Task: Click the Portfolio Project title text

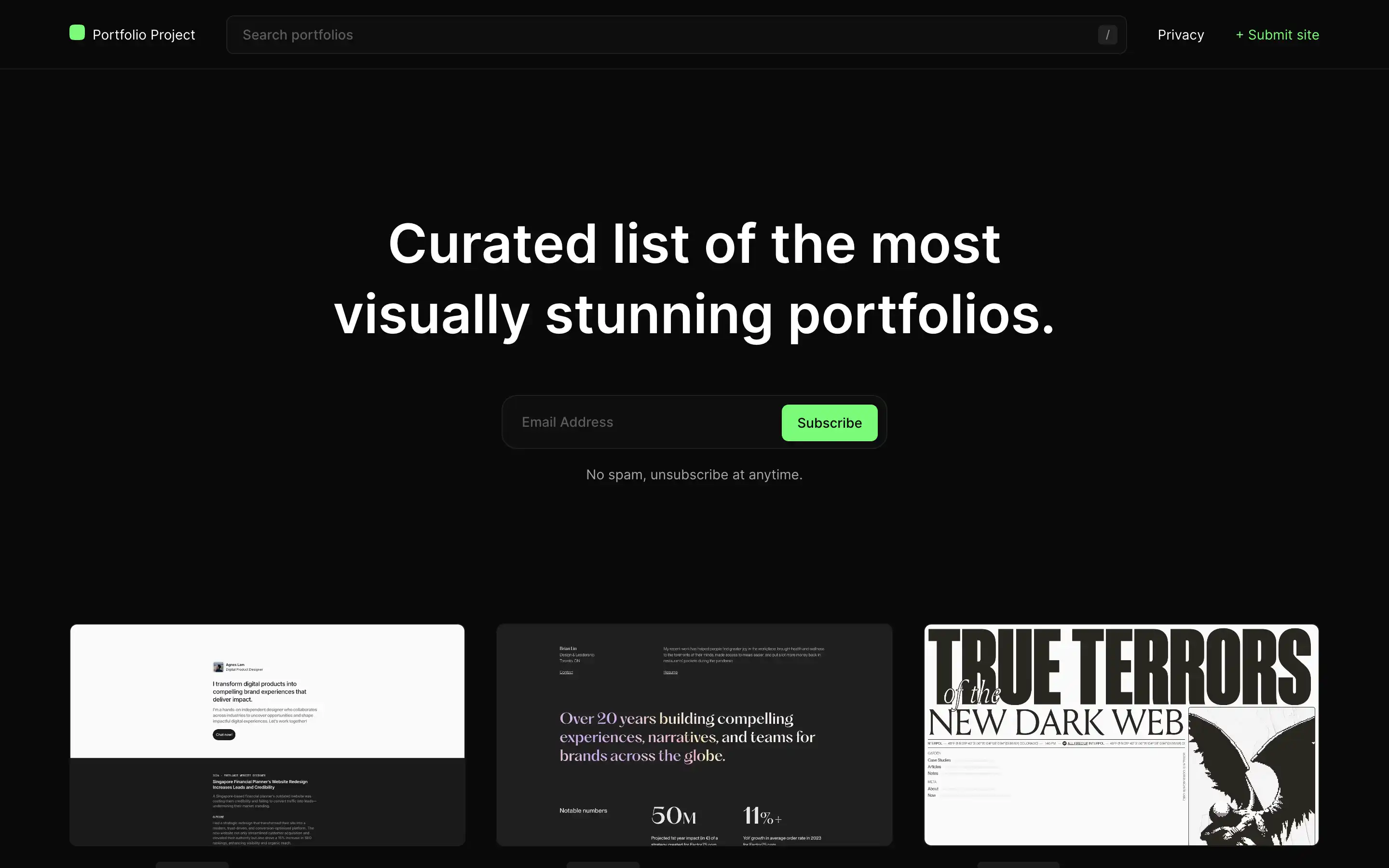Action: click(144, 34)
